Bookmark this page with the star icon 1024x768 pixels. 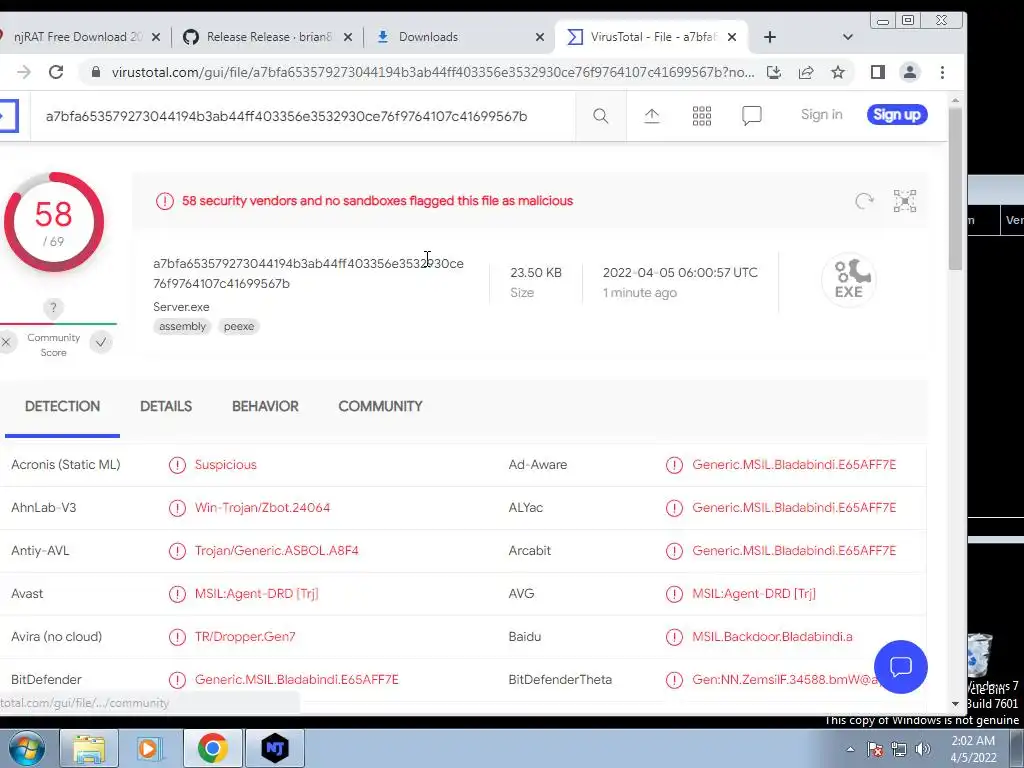[x=838, y=72]
